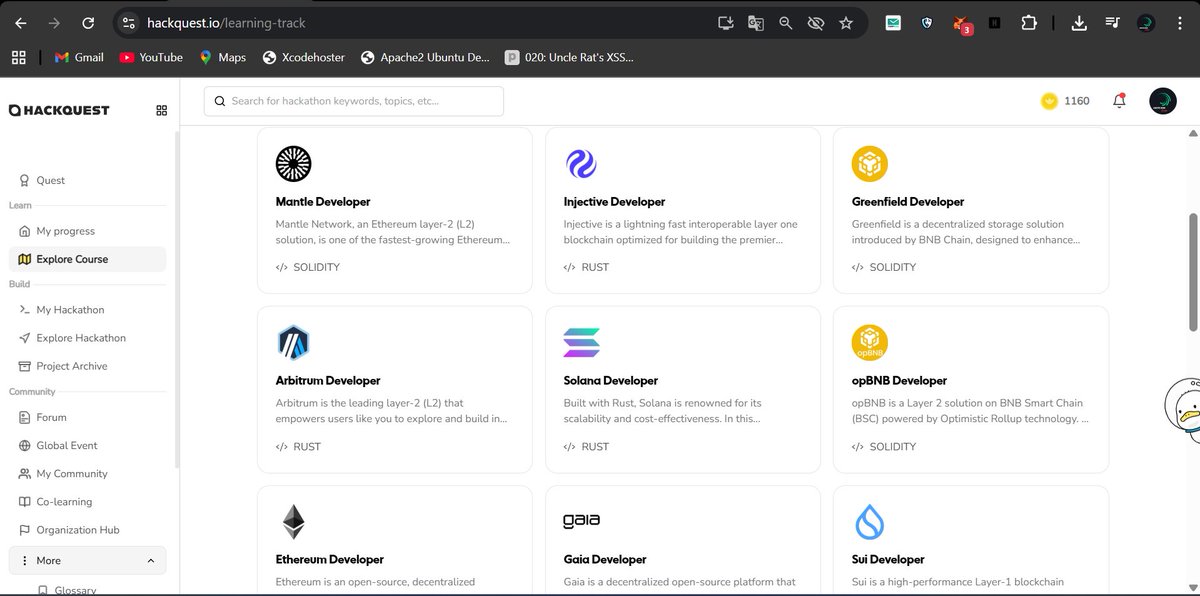The height and width of the screenshot is (596, 1200).
Task: Collapse the More section
Action: pos(88,560)
